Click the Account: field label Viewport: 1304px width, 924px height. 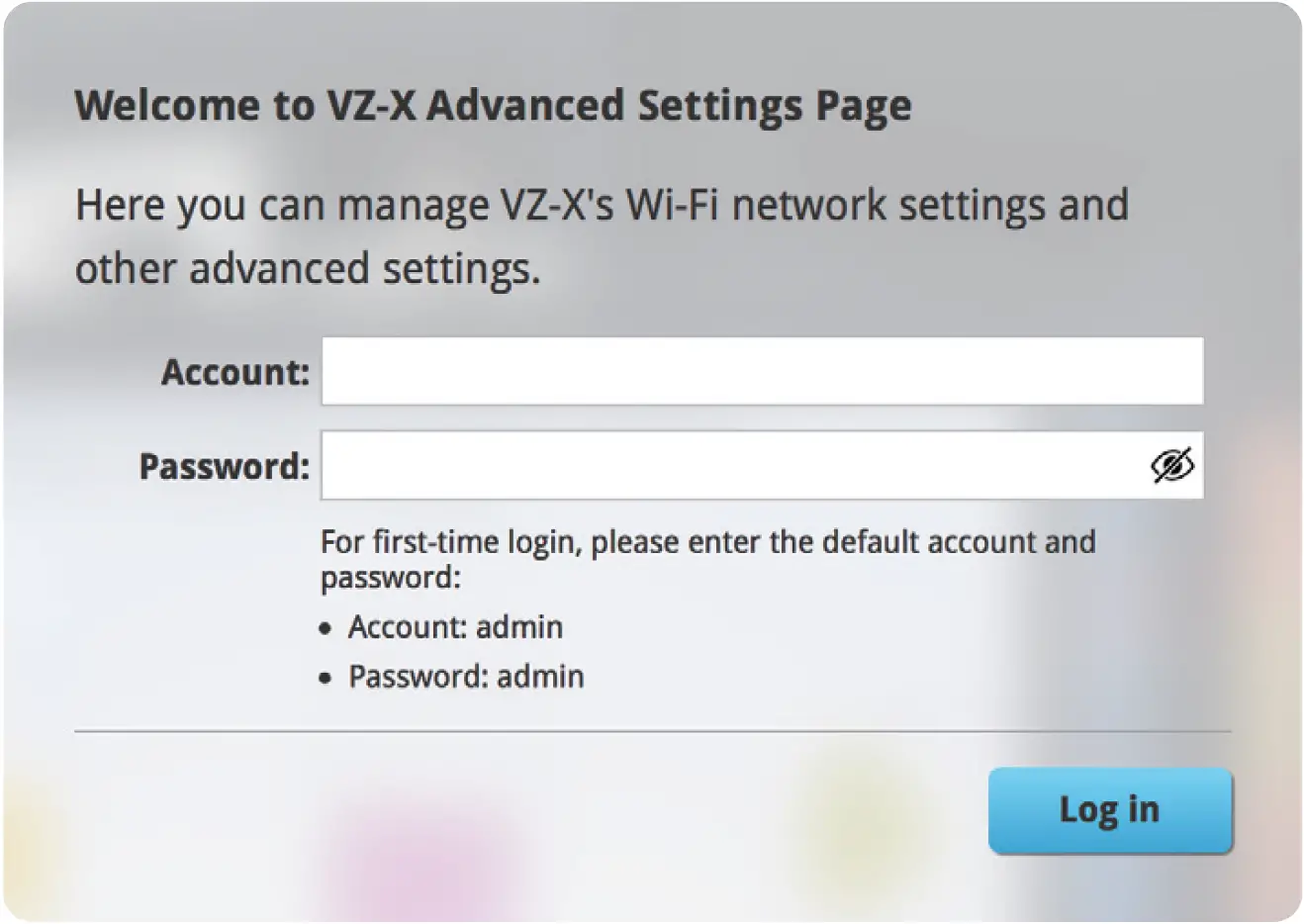click(x=235, y=373)
